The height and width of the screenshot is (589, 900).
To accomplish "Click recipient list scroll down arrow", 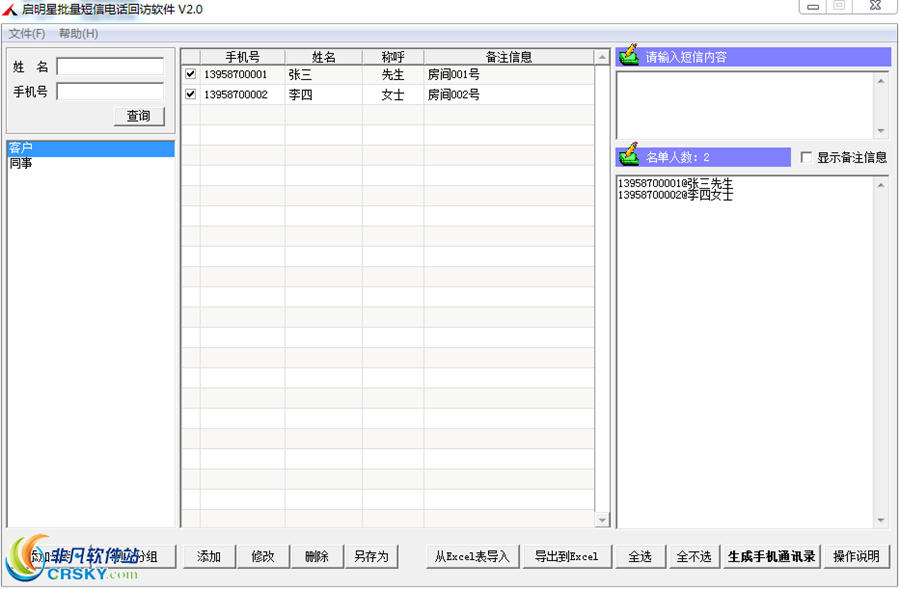I will point(881,520).
